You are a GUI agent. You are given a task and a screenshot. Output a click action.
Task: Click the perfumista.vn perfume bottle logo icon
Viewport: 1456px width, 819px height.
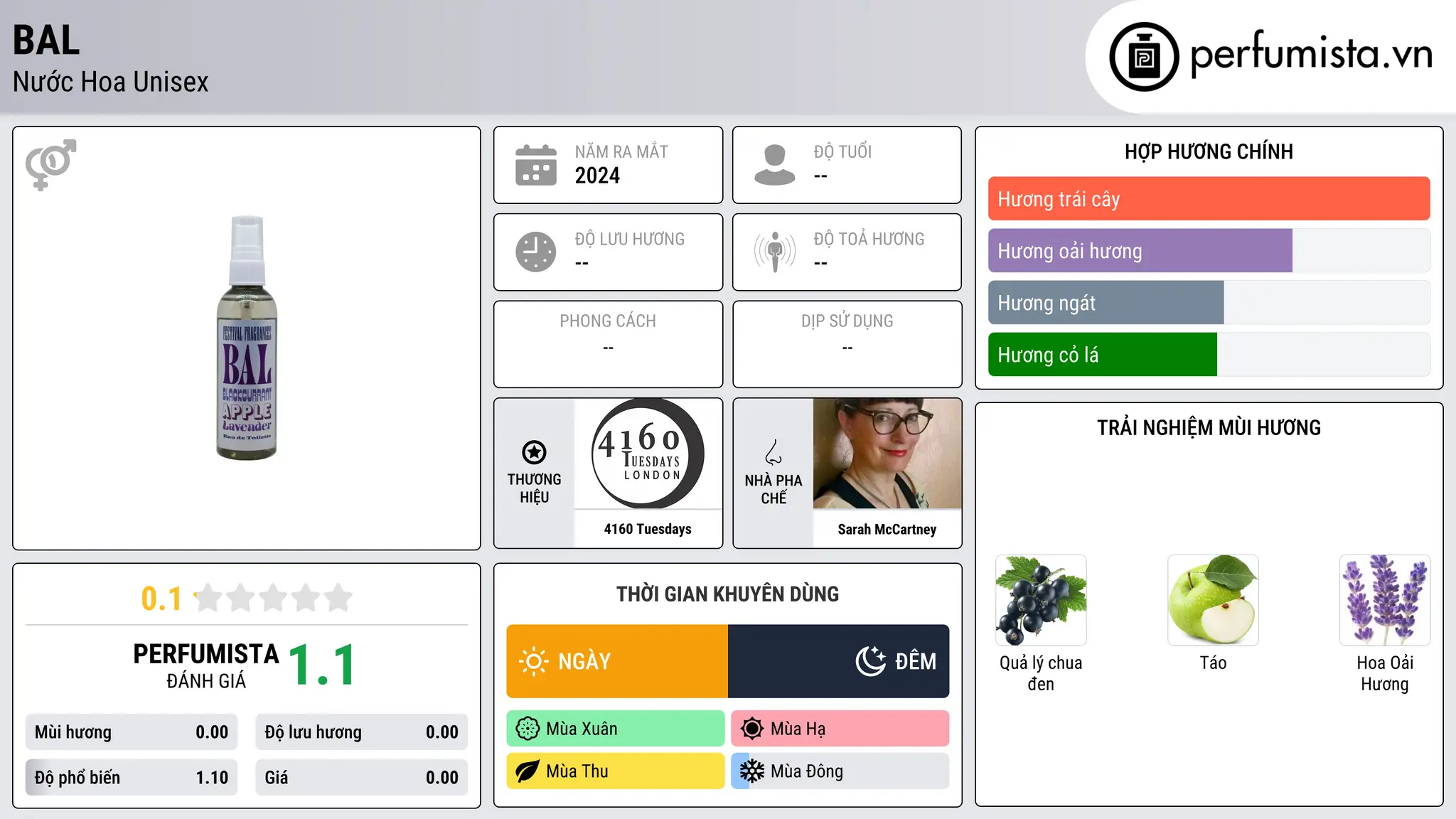point(1144,57)
